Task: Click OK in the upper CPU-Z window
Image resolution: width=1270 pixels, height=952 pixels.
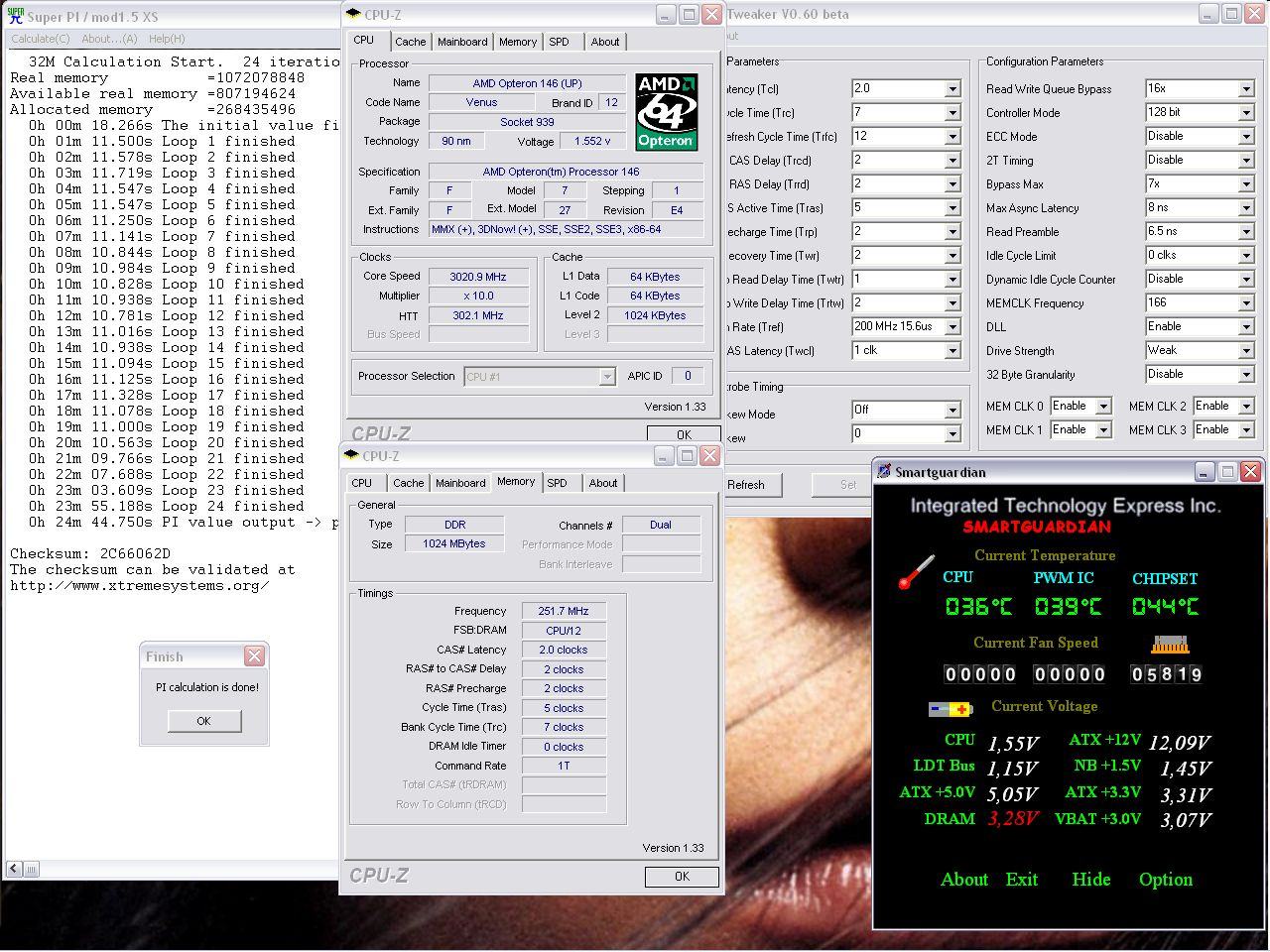Action: tap(684, 434)
